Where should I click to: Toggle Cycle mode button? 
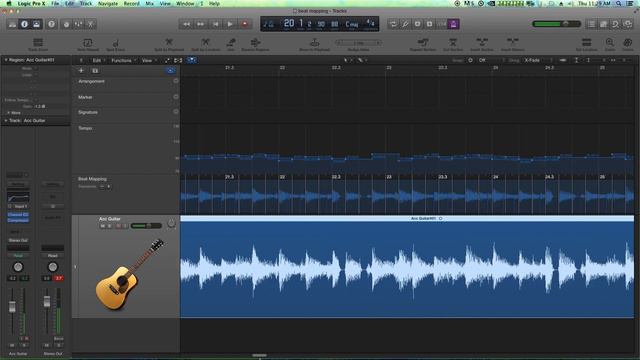click(x=393, y=24)
